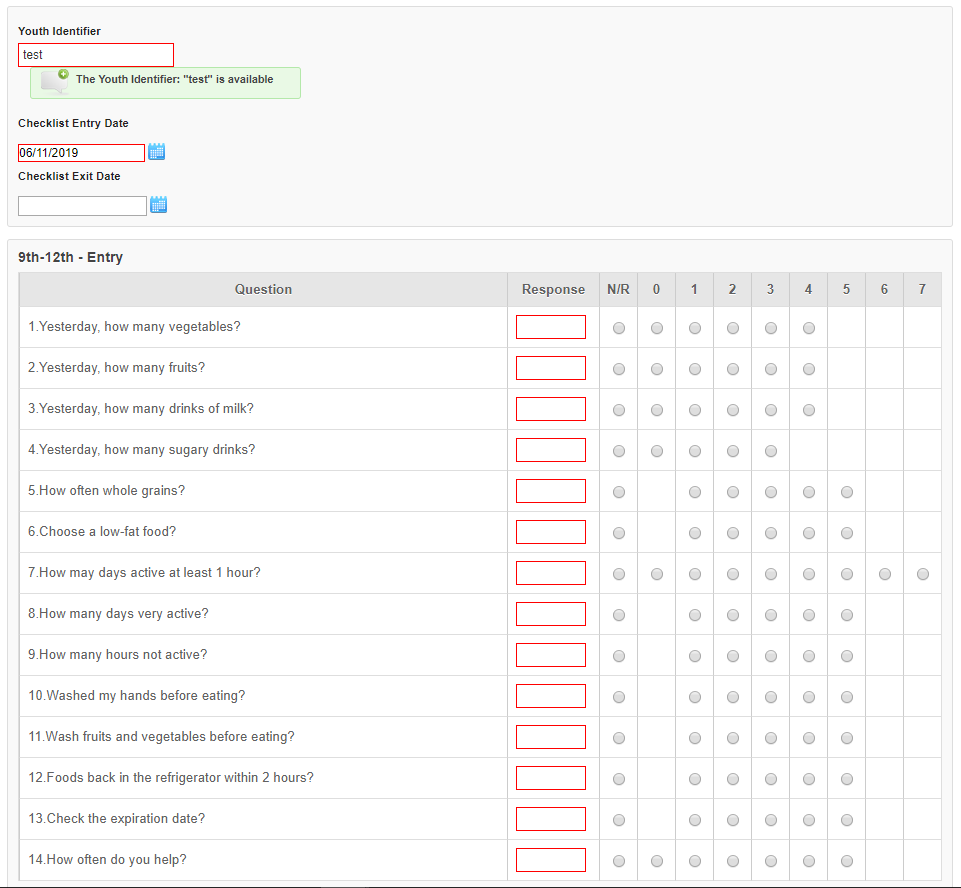
Task: Select N/R for vegetables question
Action: tap(619, 328)
